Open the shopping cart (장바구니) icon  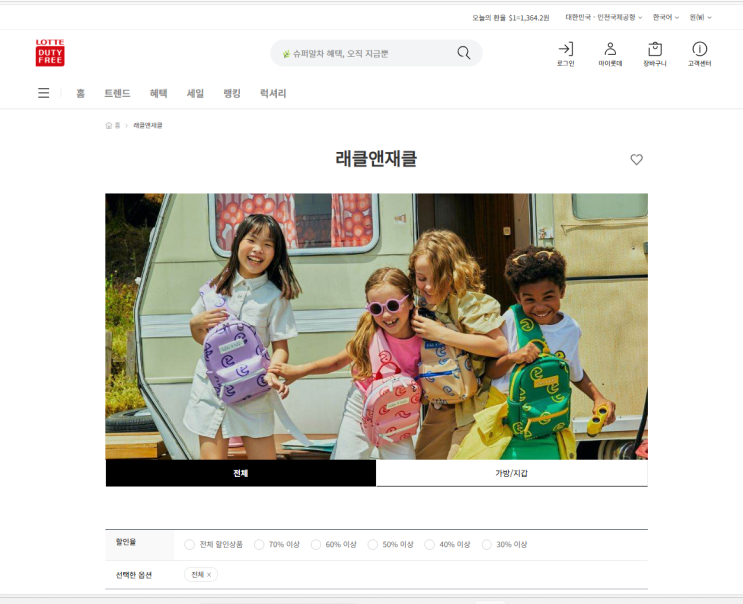coord(654,54)
